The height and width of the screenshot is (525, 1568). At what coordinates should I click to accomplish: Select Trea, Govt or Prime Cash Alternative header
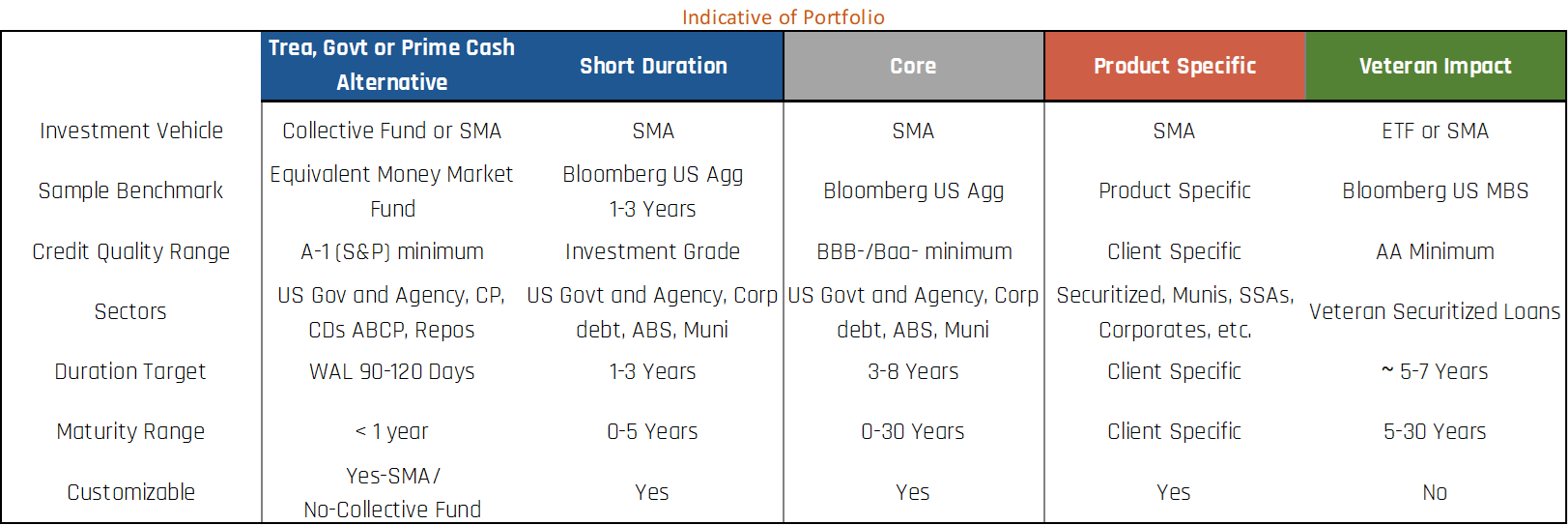click(x=391, y=66)
